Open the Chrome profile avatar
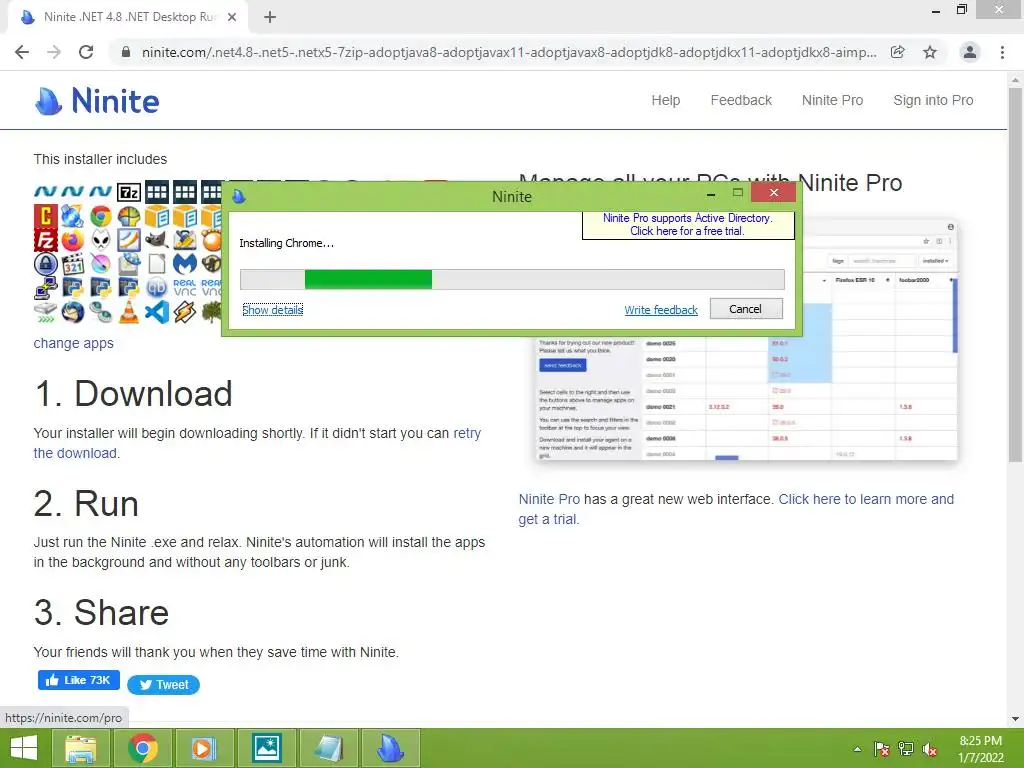This screenshot has height=768, width=1024. pos(970,52)
